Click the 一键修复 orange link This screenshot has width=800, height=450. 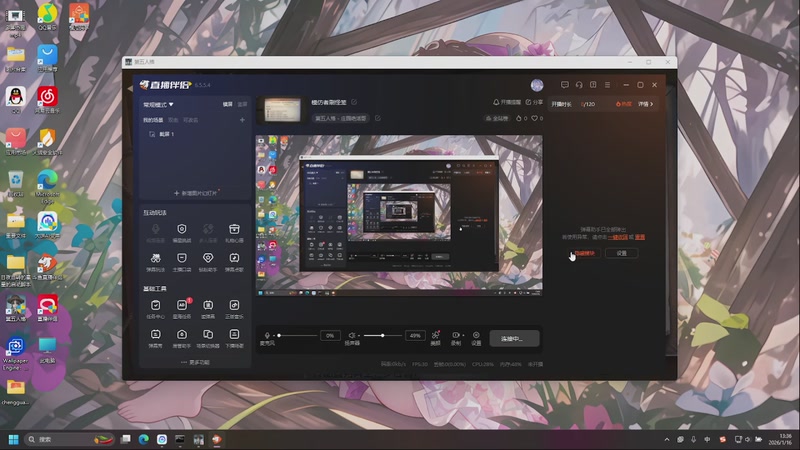[617, 237]
